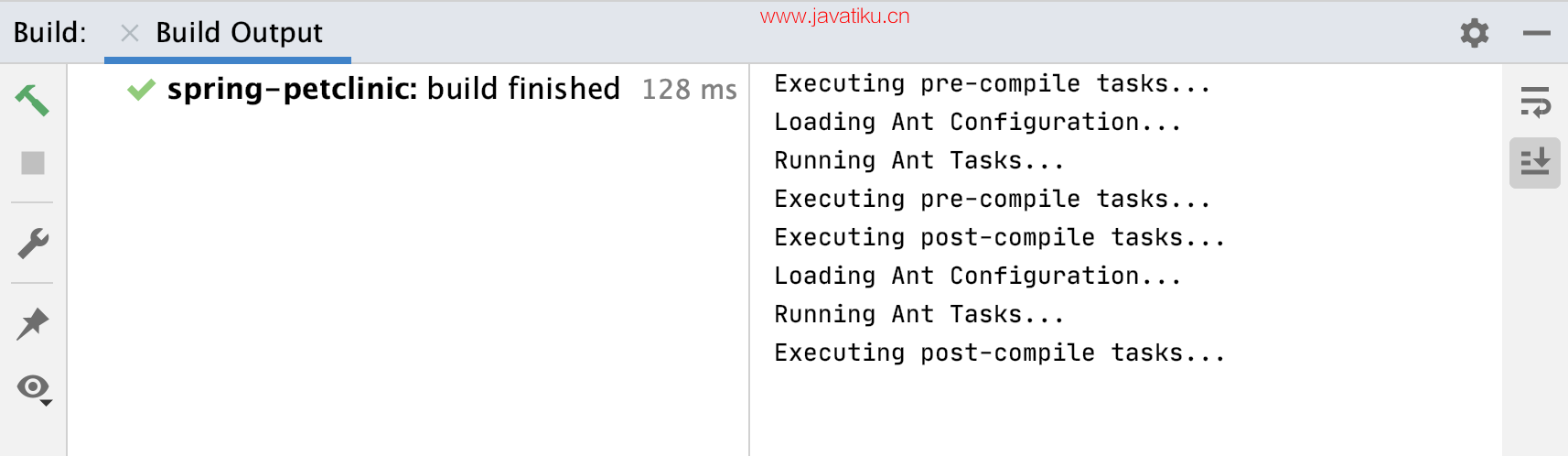Click the "Build:" tool window label
This screenshot has width=1568, height=456.
click(x=50, y=33)
